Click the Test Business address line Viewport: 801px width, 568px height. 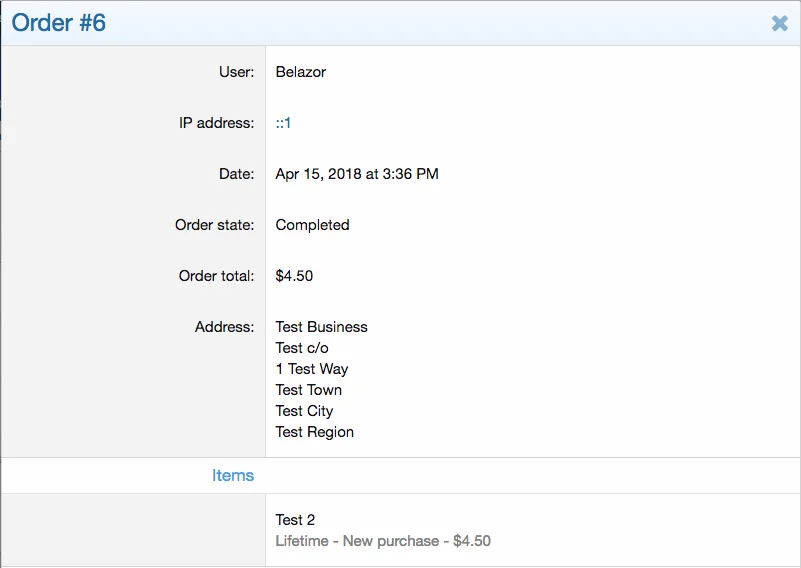[x=321, y=327]
